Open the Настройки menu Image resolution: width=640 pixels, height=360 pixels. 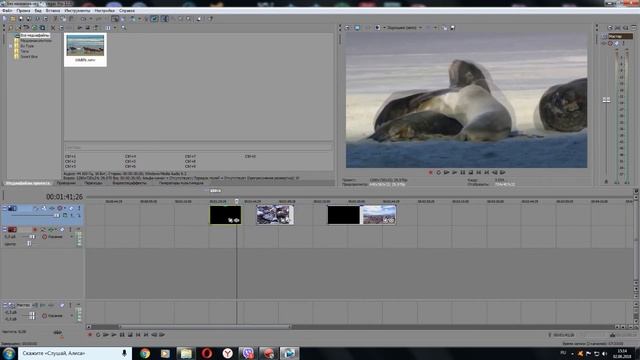point(104,11)
